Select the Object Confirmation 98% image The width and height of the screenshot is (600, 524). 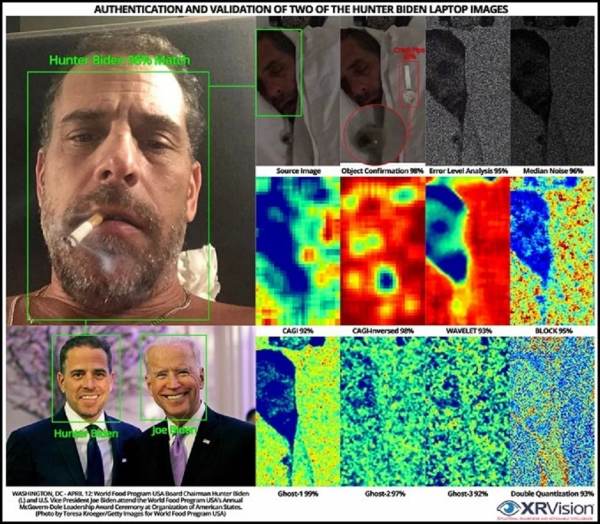(x=382, y=90)
